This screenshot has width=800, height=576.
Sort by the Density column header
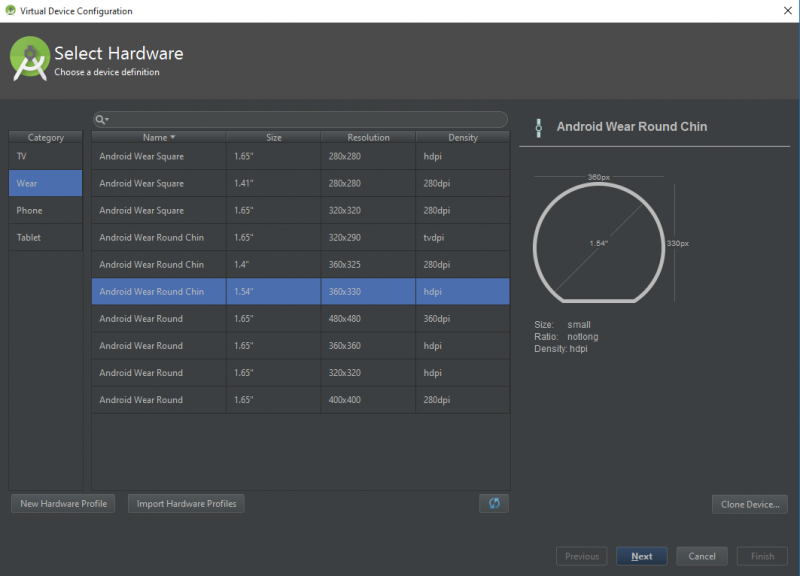point(462,137)
